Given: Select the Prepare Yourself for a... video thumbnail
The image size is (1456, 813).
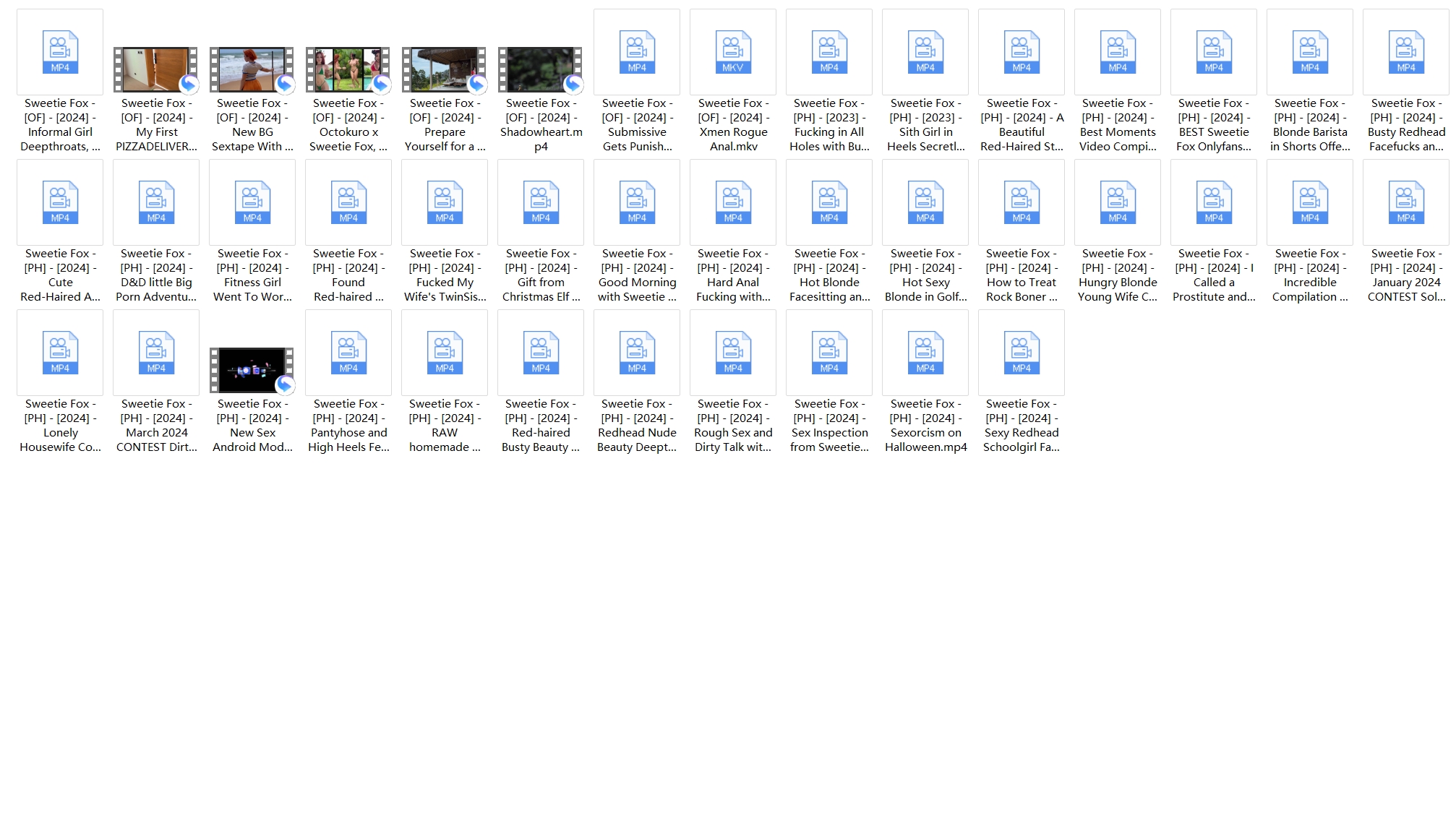Looking at the screenshot, I should pos(445,70).
